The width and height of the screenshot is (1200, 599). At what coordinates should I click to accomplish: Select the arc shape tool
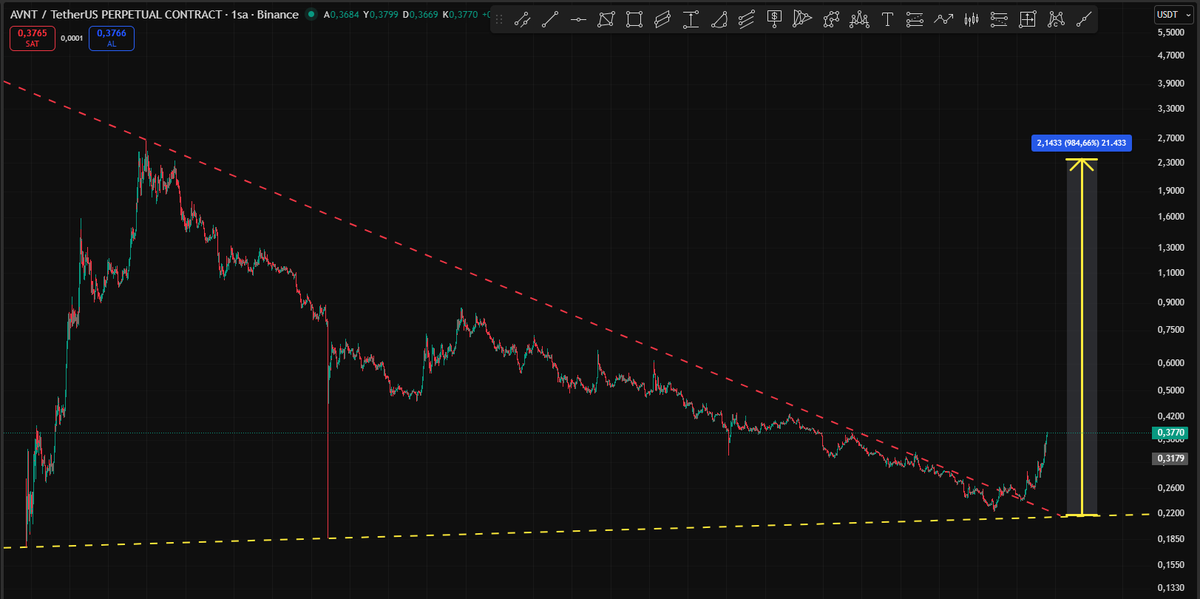coord(719,19)
